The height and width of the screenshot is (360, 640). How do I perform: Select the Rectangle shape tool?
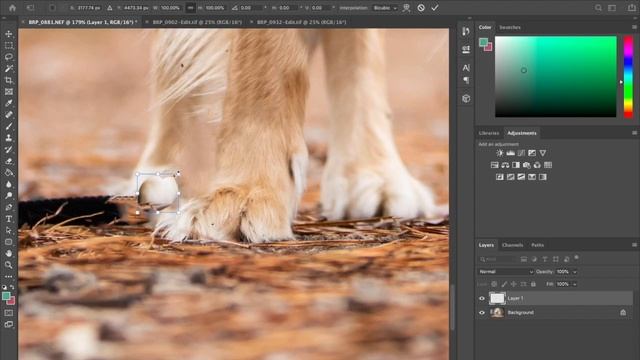9,242
